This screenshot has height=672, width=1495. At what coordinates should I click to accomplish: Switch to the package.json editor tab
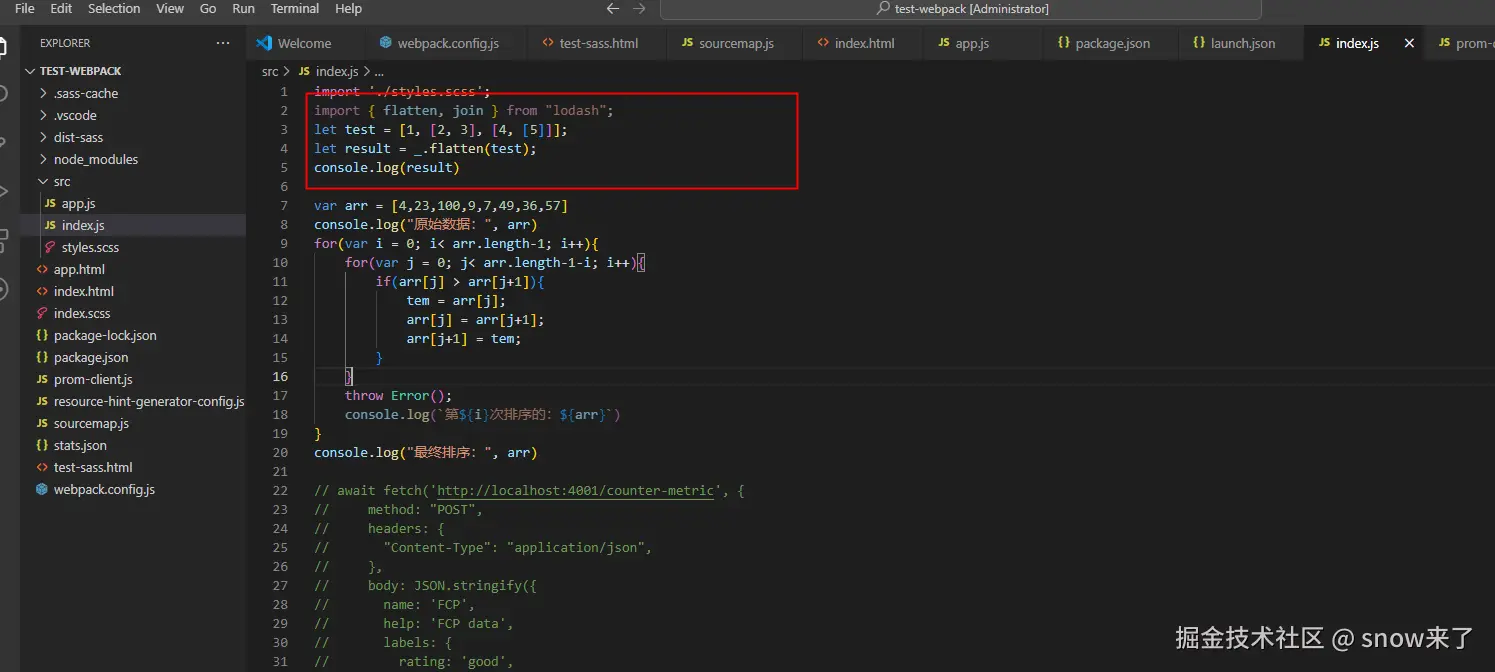[x=1112, y=43]
